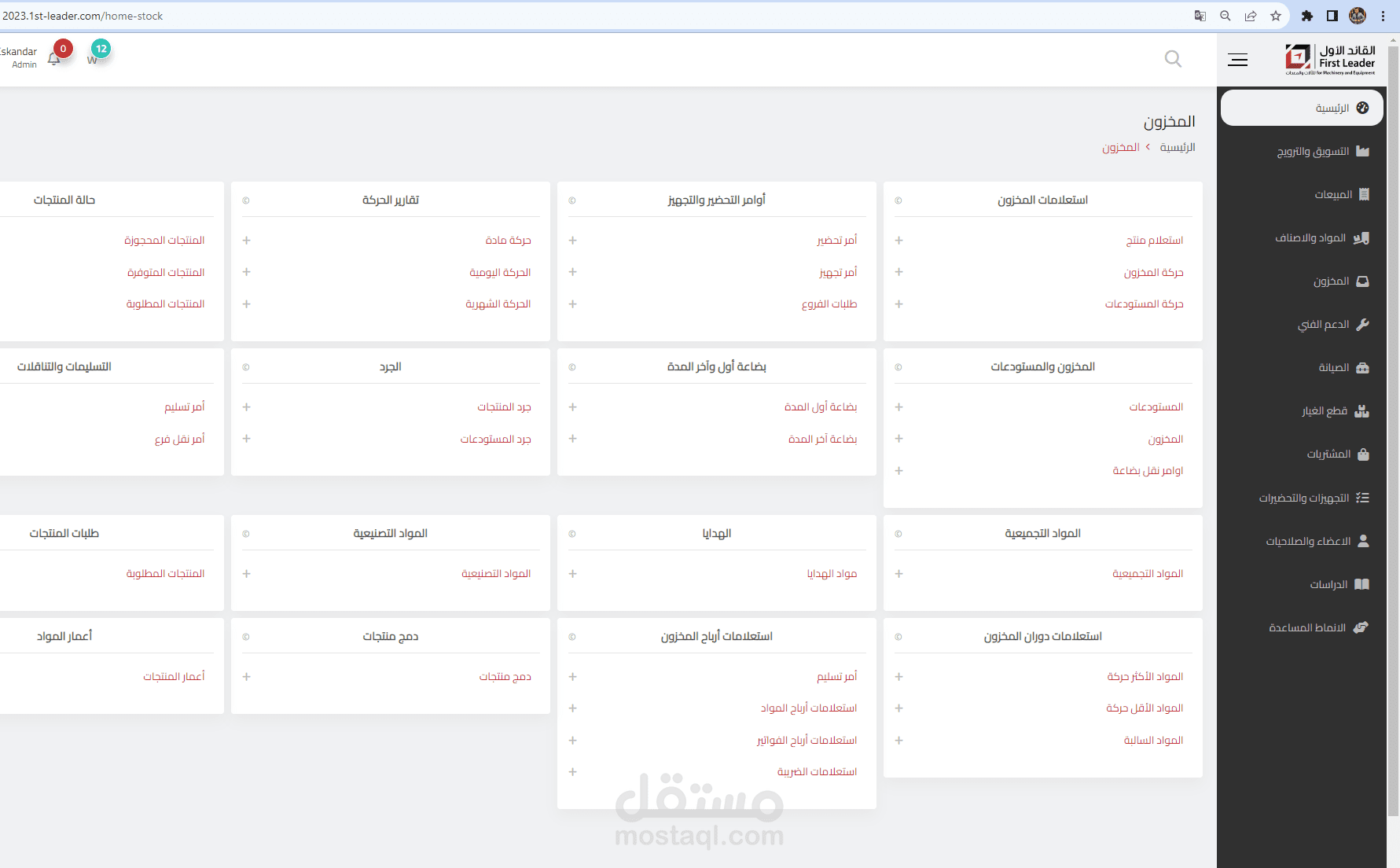This screenshot has width=1400, height=868.
Task: Open the أمر نقل فرع link
Action: pyautogui.click(x=179, y=439)
